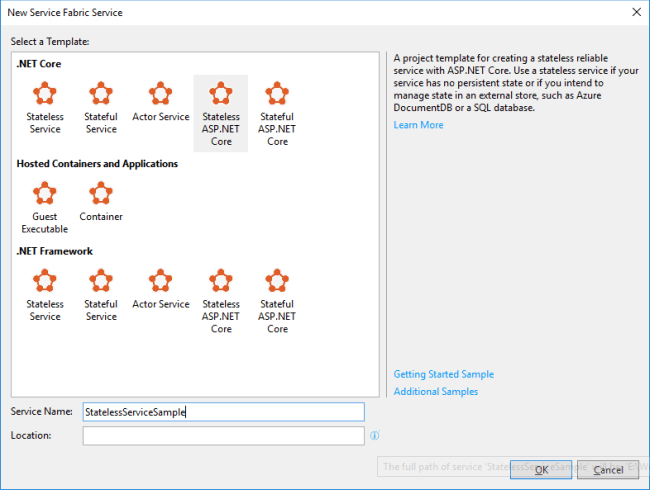650x490 pixels.
Task: Click the Service Name label
Action: point(41,411)
